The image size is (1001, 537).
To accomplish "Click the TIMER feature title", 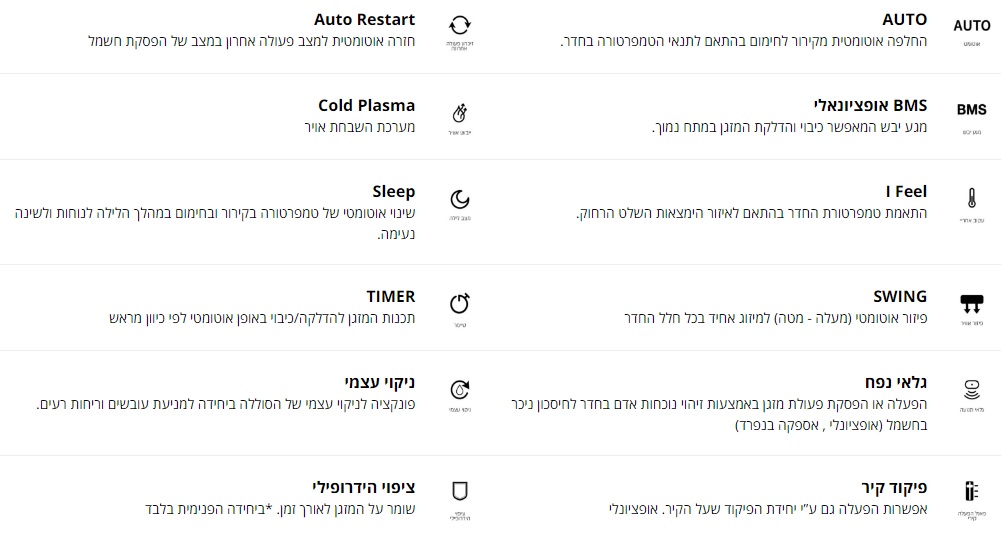I will click(x=390, y=297).
